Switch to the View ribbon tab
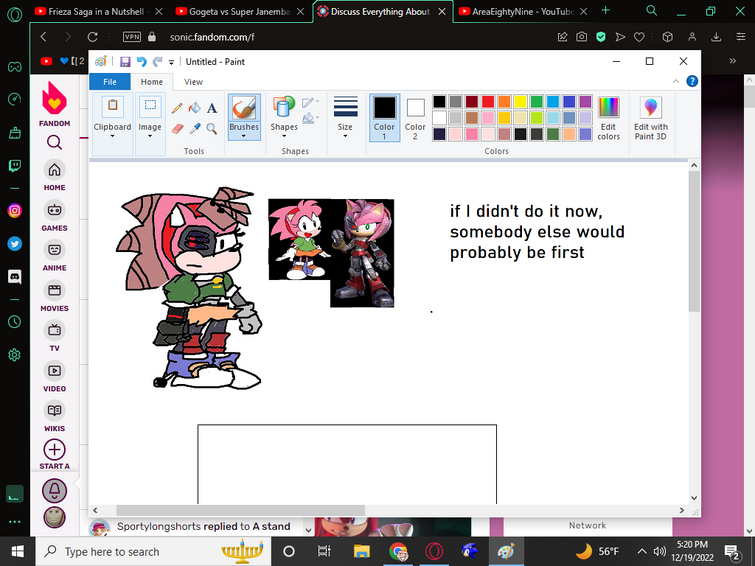This screenshot has width=755, height=566. pos(193,82)
